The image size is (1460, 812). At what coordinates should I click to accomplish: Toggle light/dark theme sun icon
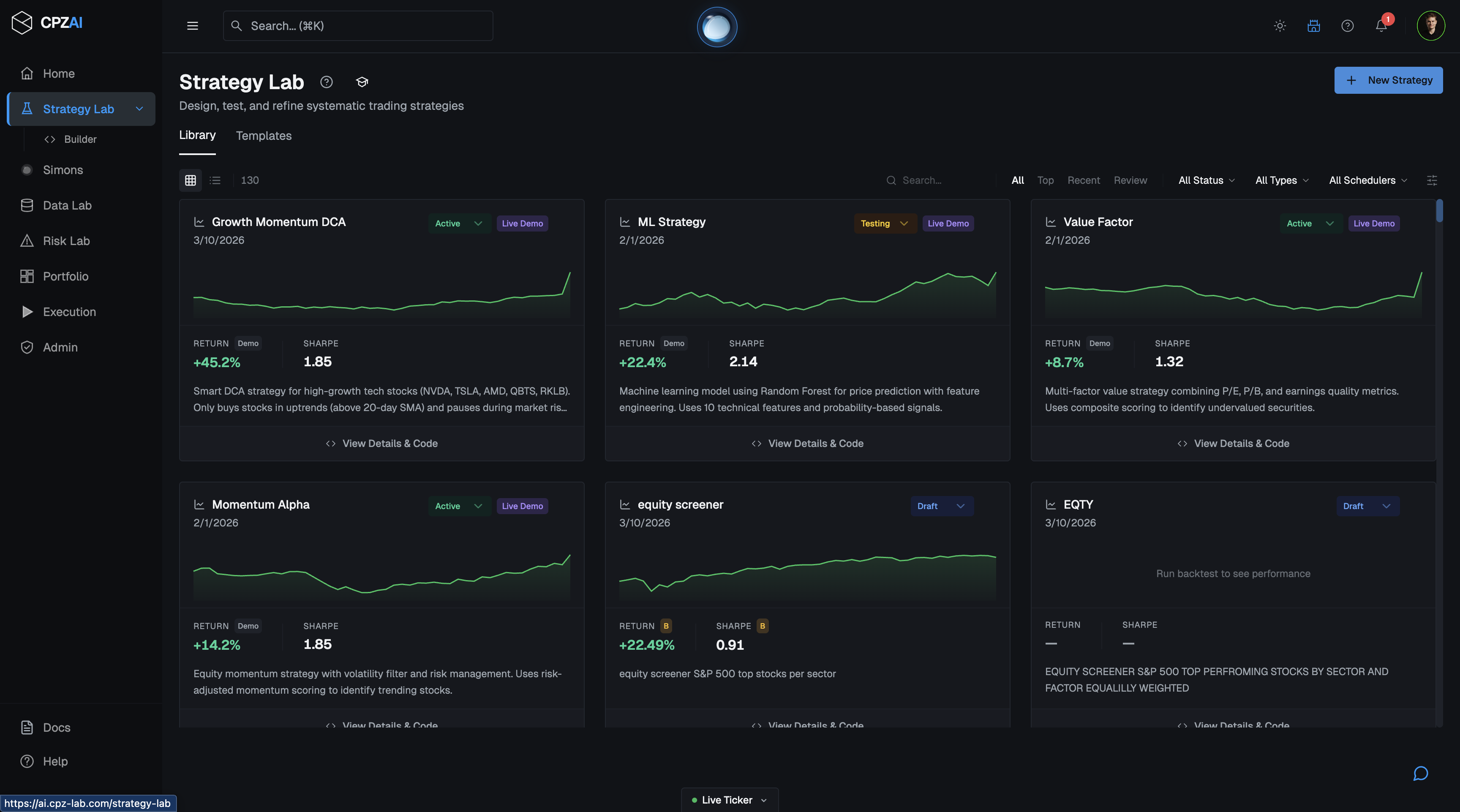[1280, 26]
